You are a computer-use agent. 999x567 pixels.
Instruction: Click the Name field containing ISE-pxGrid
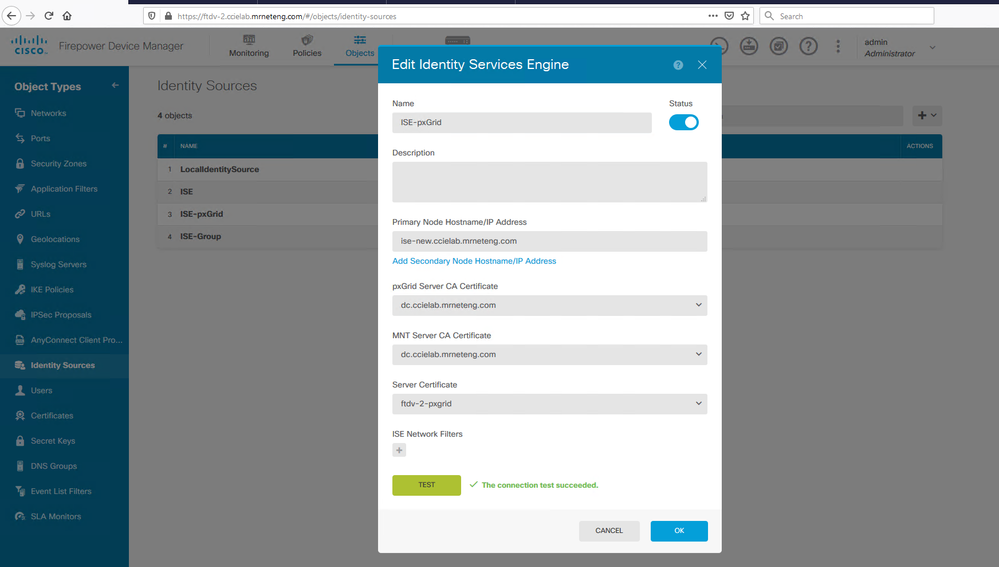pos(521,122)
